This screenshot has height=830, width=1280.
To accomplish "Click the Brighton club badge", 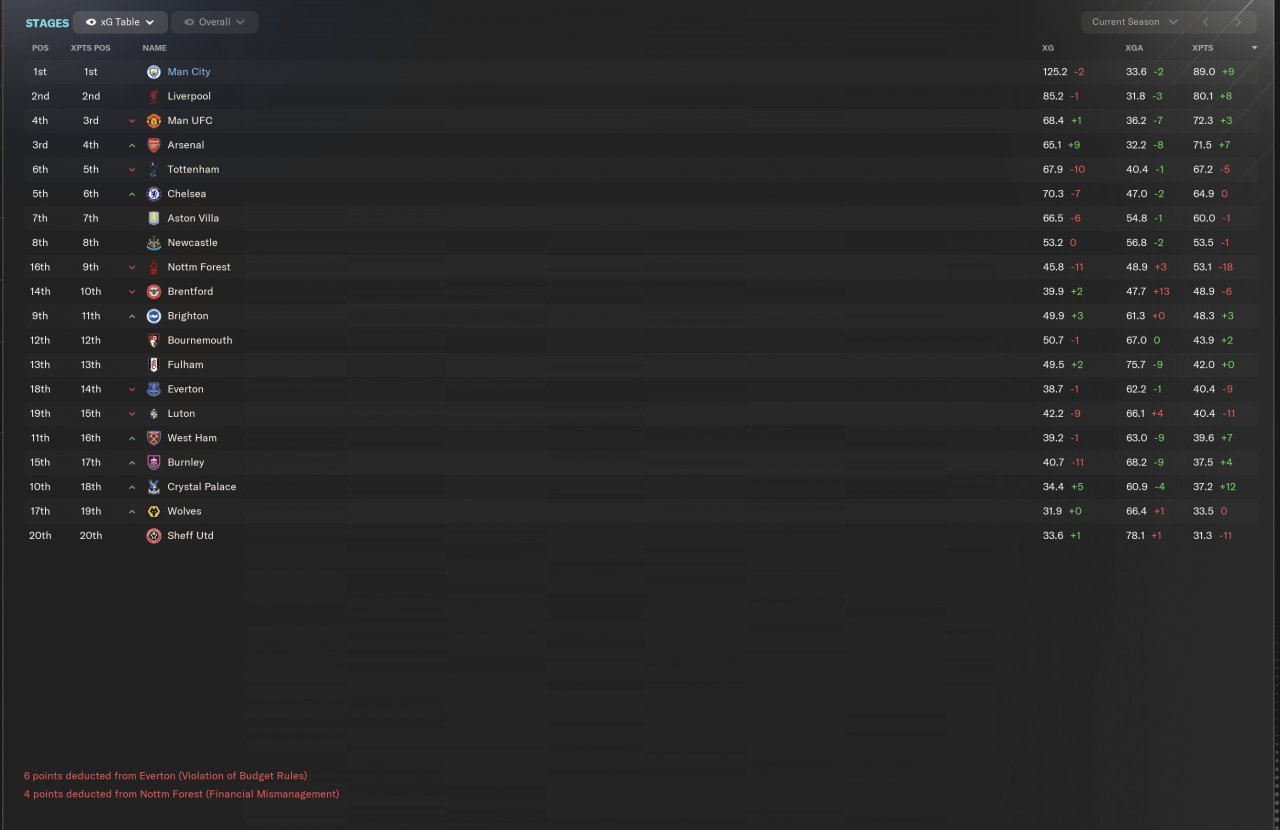I will pos(154,316).
